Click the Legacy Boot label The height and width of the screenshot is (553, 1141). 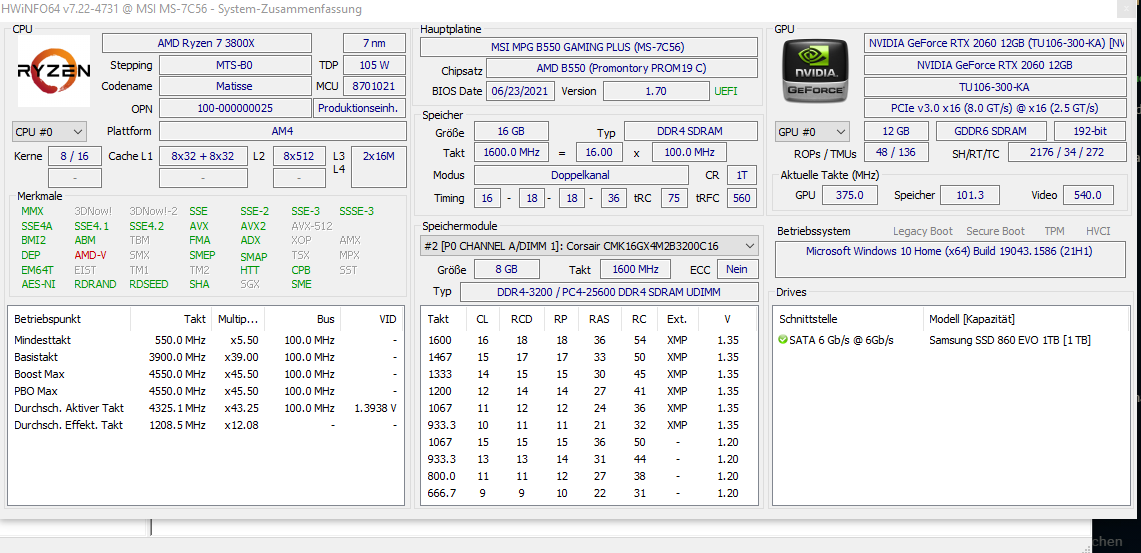pyautogui.click(x=923, y=231)
